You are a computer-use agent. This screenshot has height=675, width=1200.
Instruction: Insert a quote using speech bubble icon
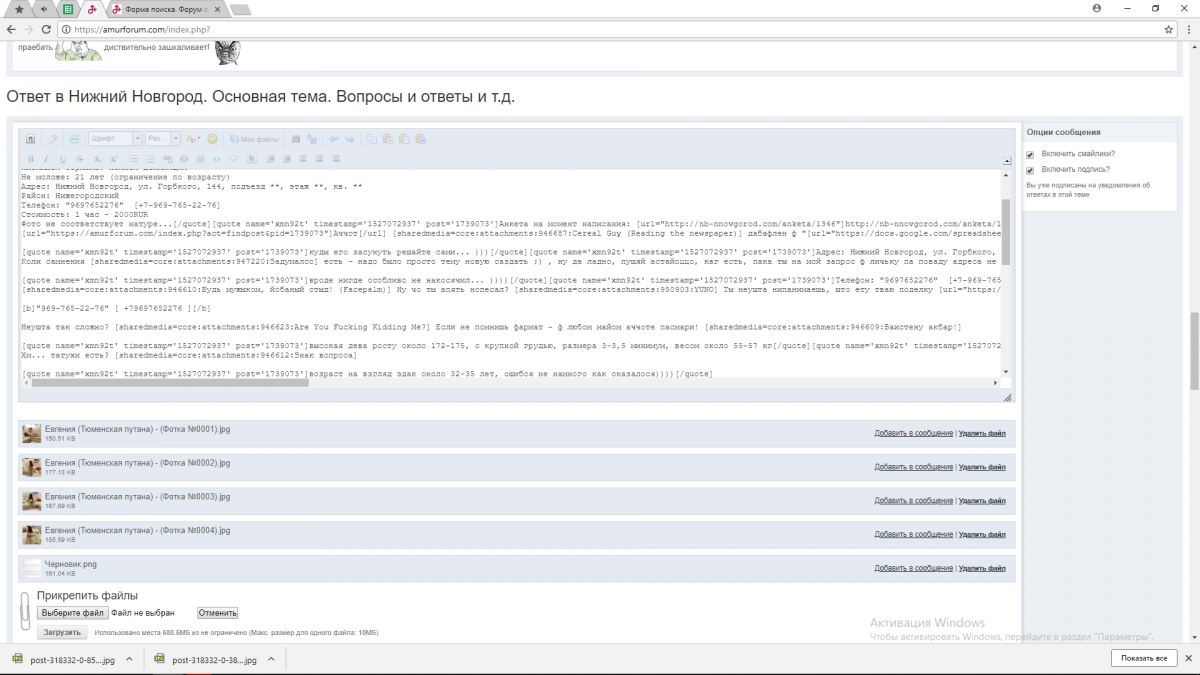coord(233,159)
